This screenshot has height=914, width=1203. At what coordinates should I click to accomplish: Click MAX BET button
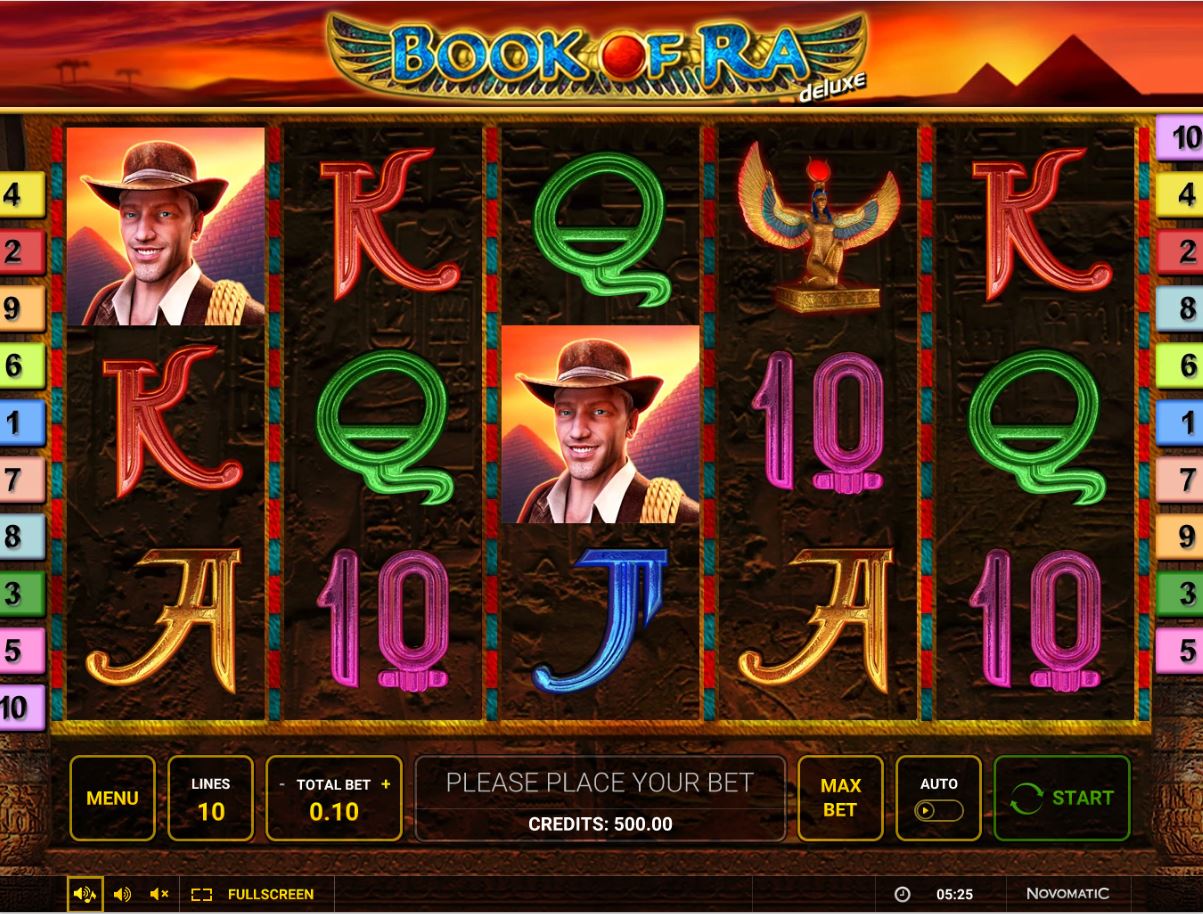pyautogui.click(x=840, y=798)
